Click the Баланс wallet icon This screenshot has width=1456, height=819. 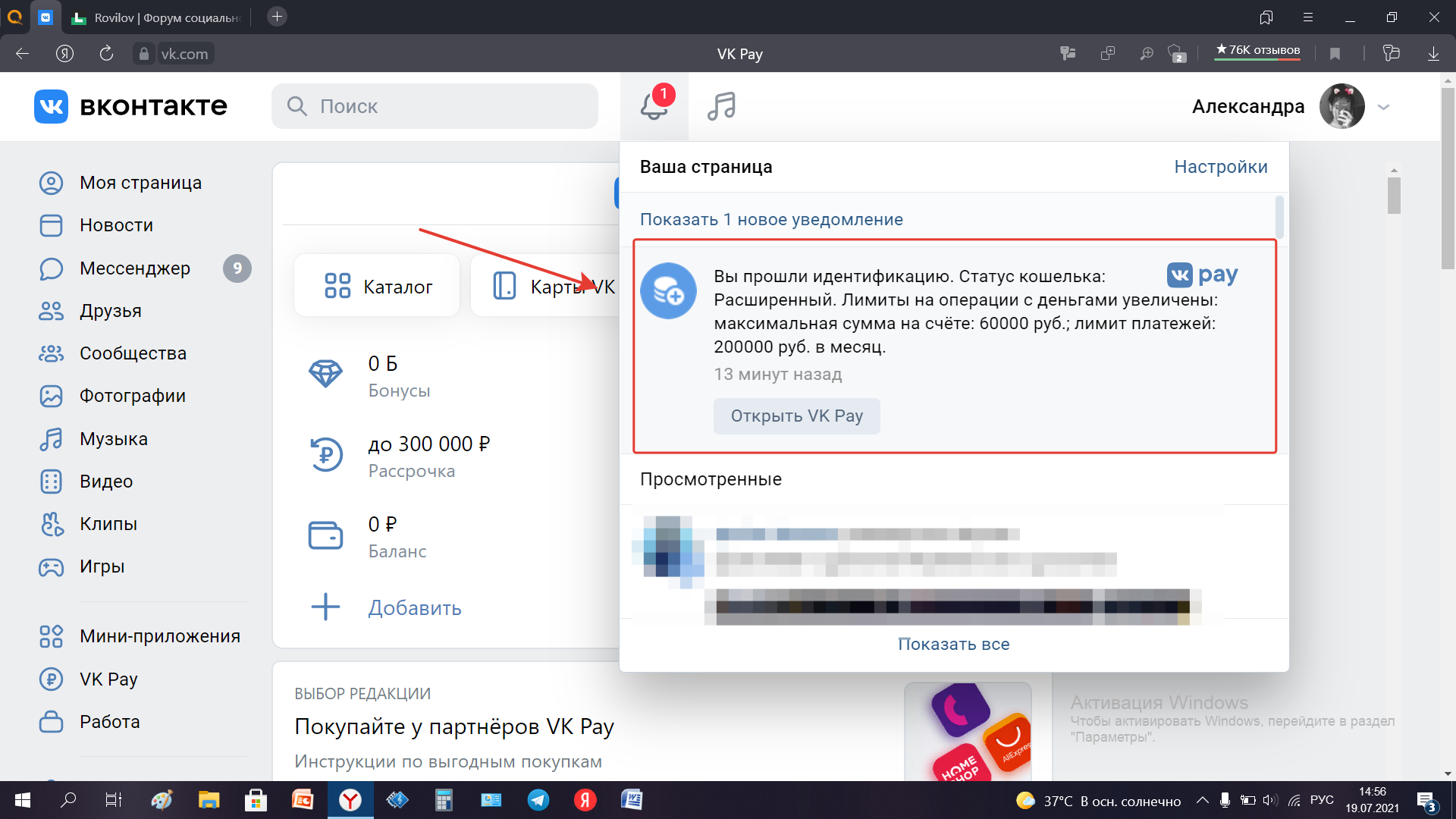(325, 535)
